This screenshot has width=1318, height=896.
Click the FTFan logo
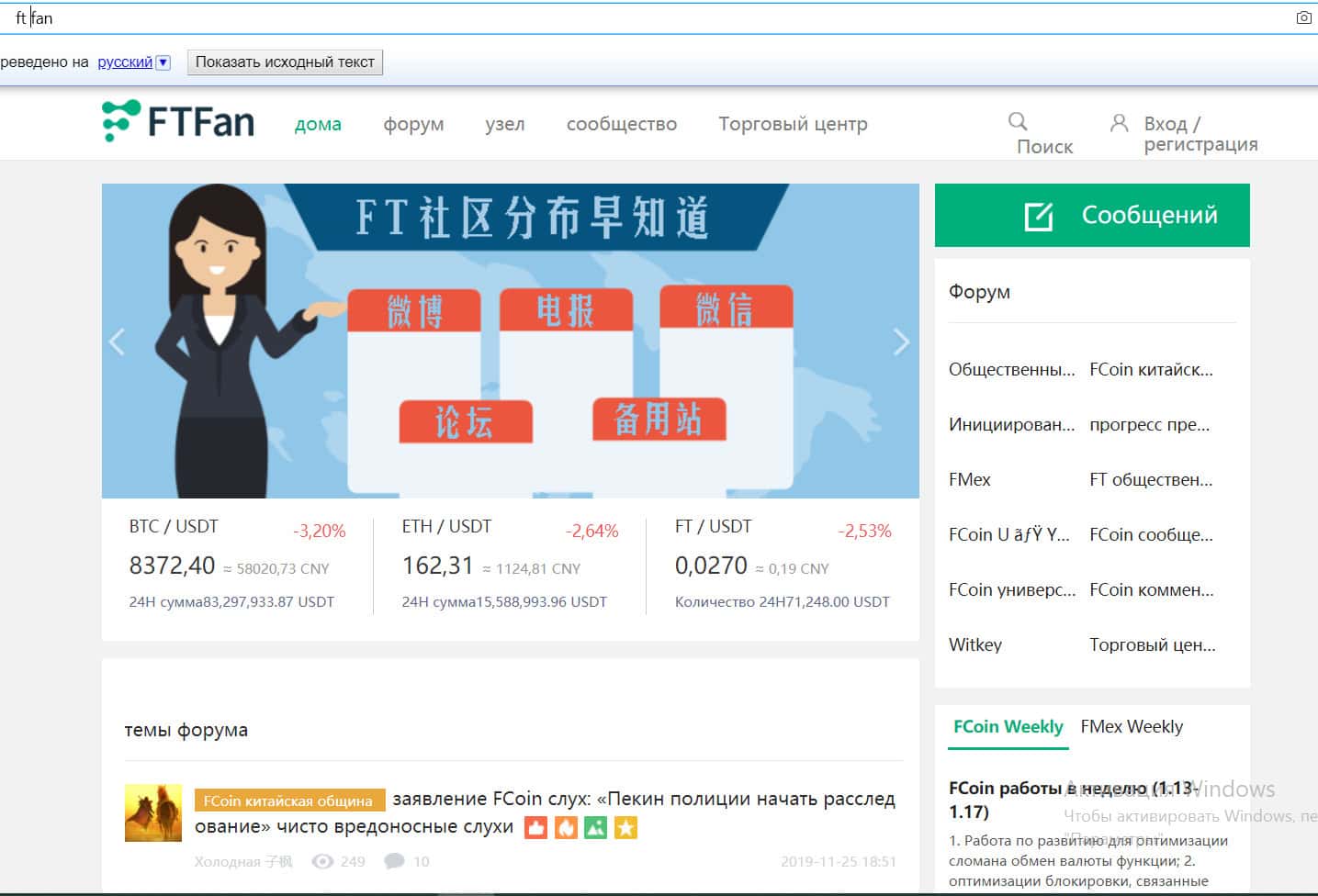coord(178,121)
